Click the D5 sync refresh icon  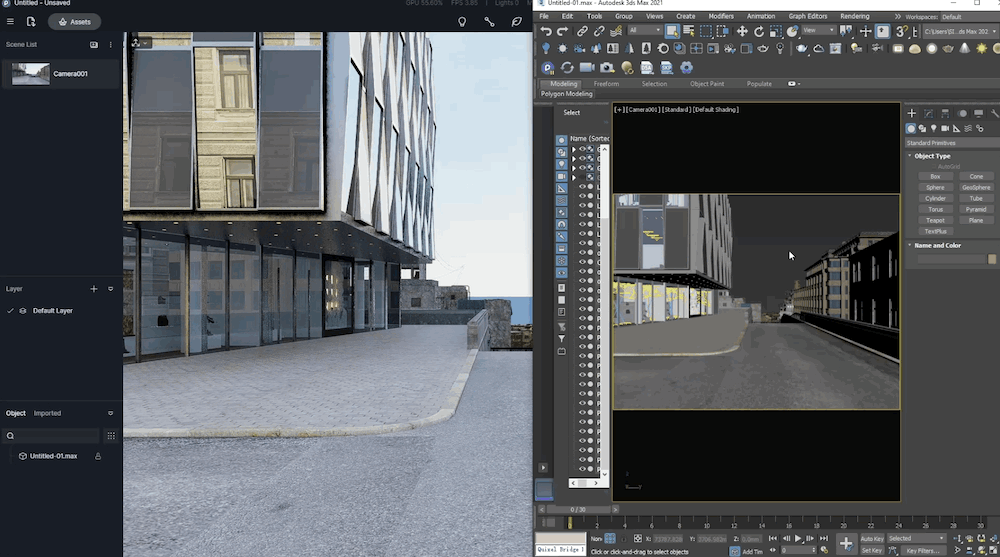(567, 68)
